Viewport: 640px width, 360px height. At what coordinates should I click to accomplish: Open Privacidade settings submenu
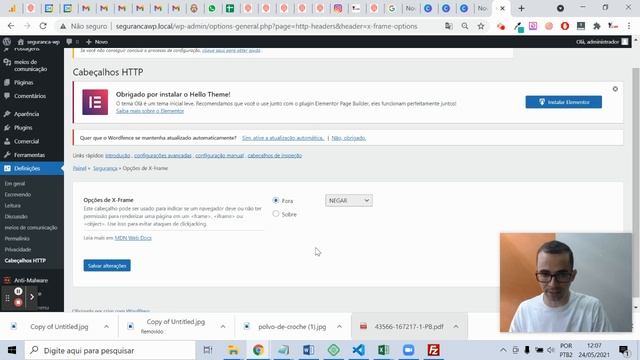pos(18,249)
